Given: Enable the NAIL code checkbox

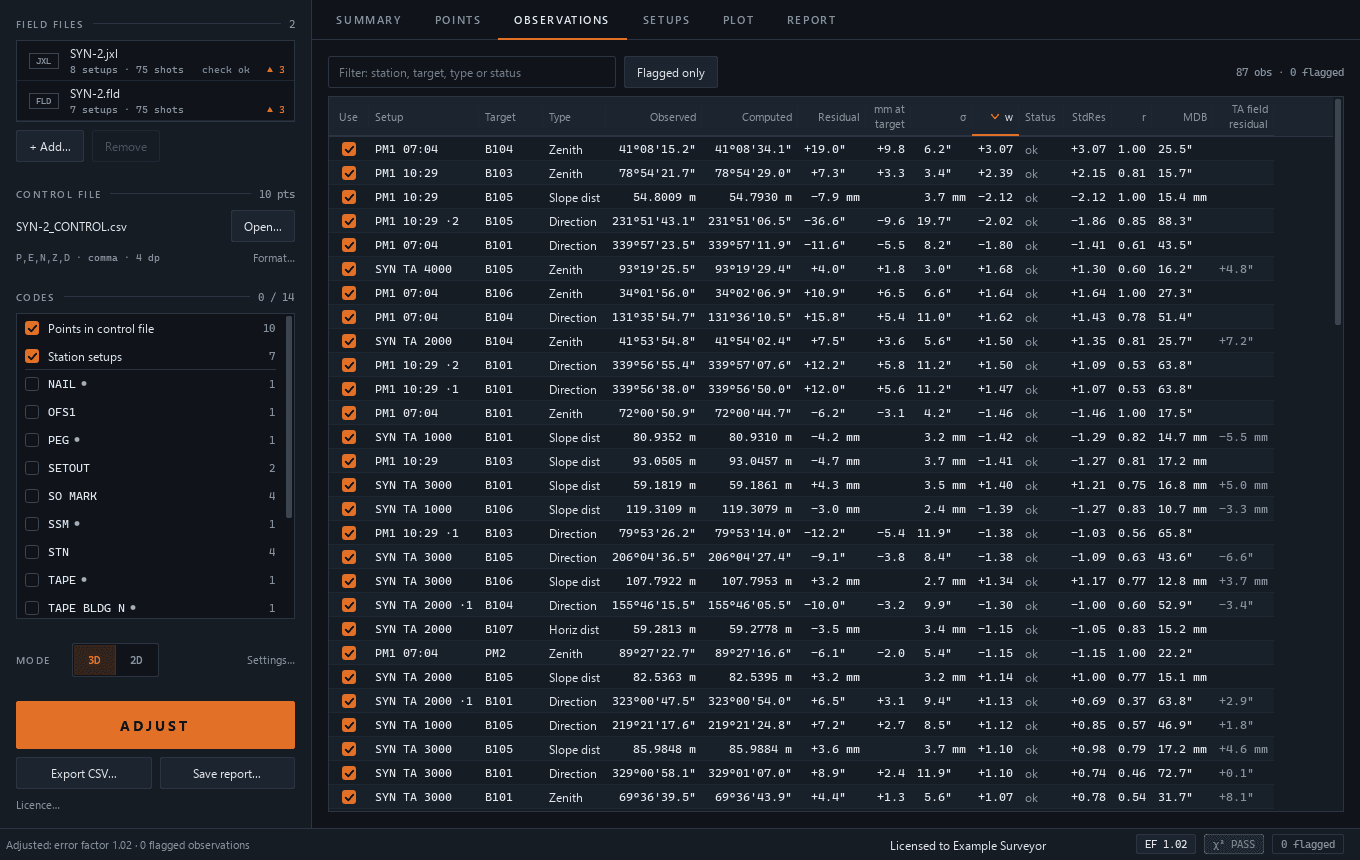Looking at the screenshot, I should (32, 384).
